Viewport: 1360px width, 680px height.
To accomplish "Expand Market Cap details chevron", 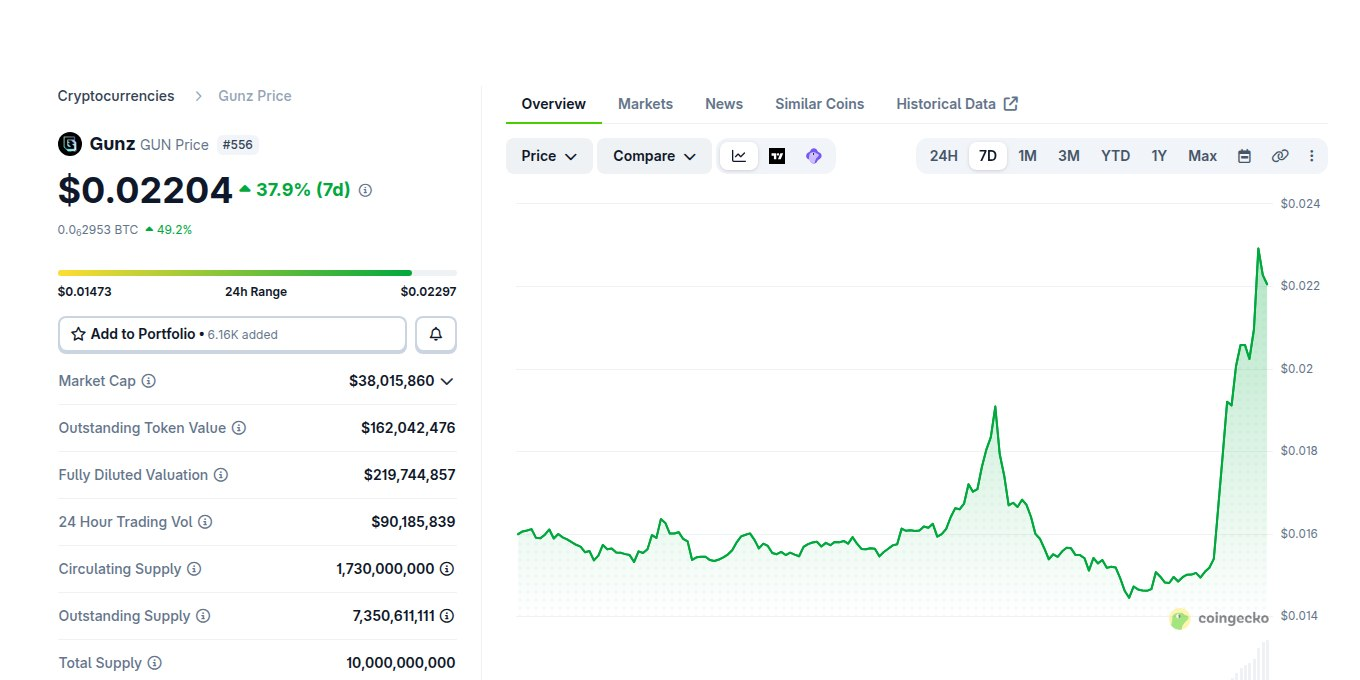I will (x=447, y=381).
